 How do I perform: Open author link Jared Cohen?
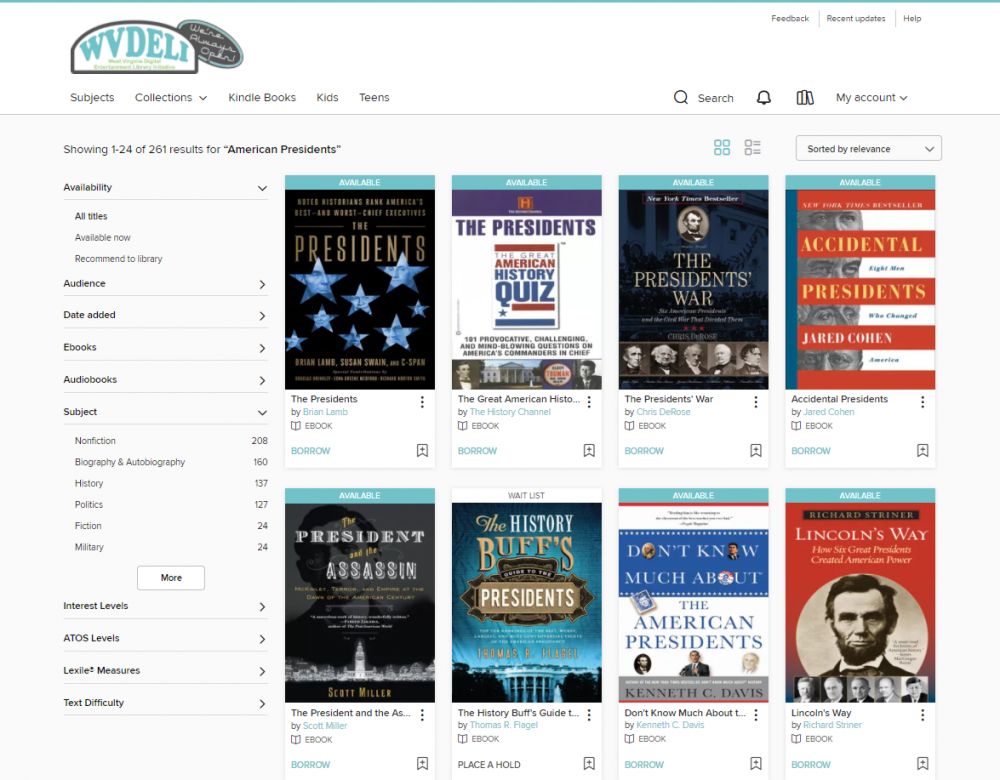[828, 412]
